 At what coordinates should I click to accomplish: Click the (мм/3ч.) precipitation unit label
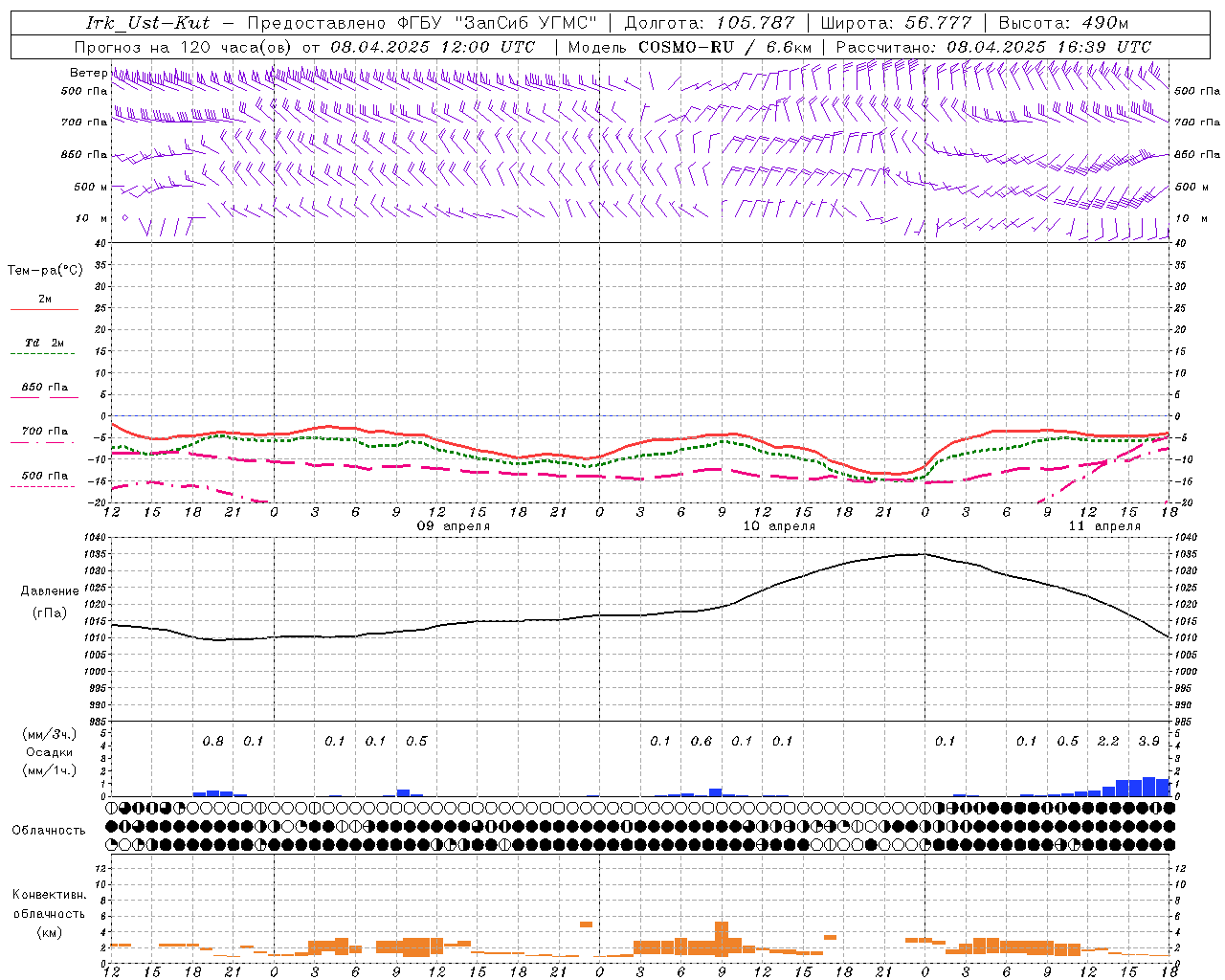pos(48,734)
